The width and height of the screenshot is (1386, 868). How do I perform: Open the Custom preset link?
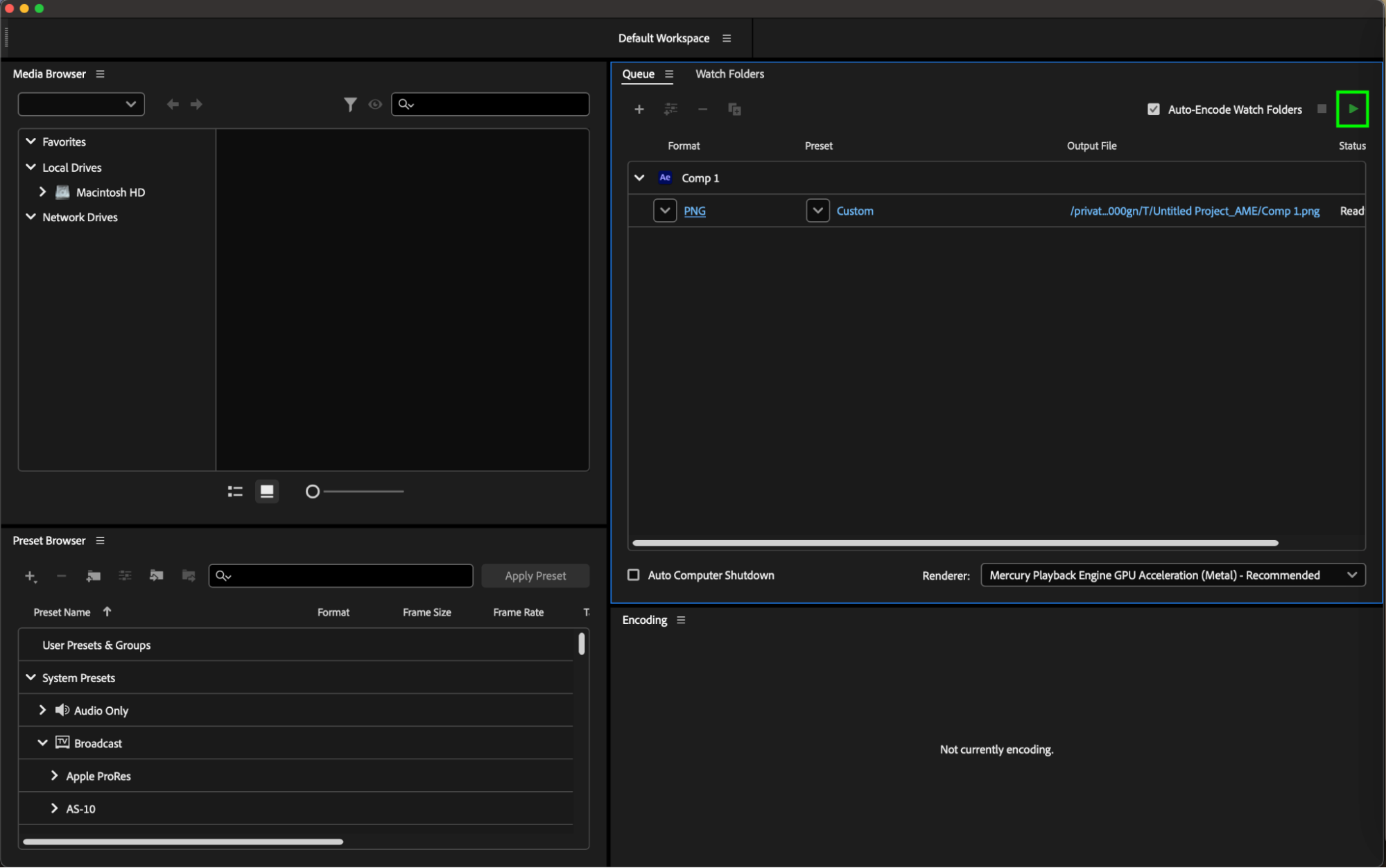[x=855, y=211]
